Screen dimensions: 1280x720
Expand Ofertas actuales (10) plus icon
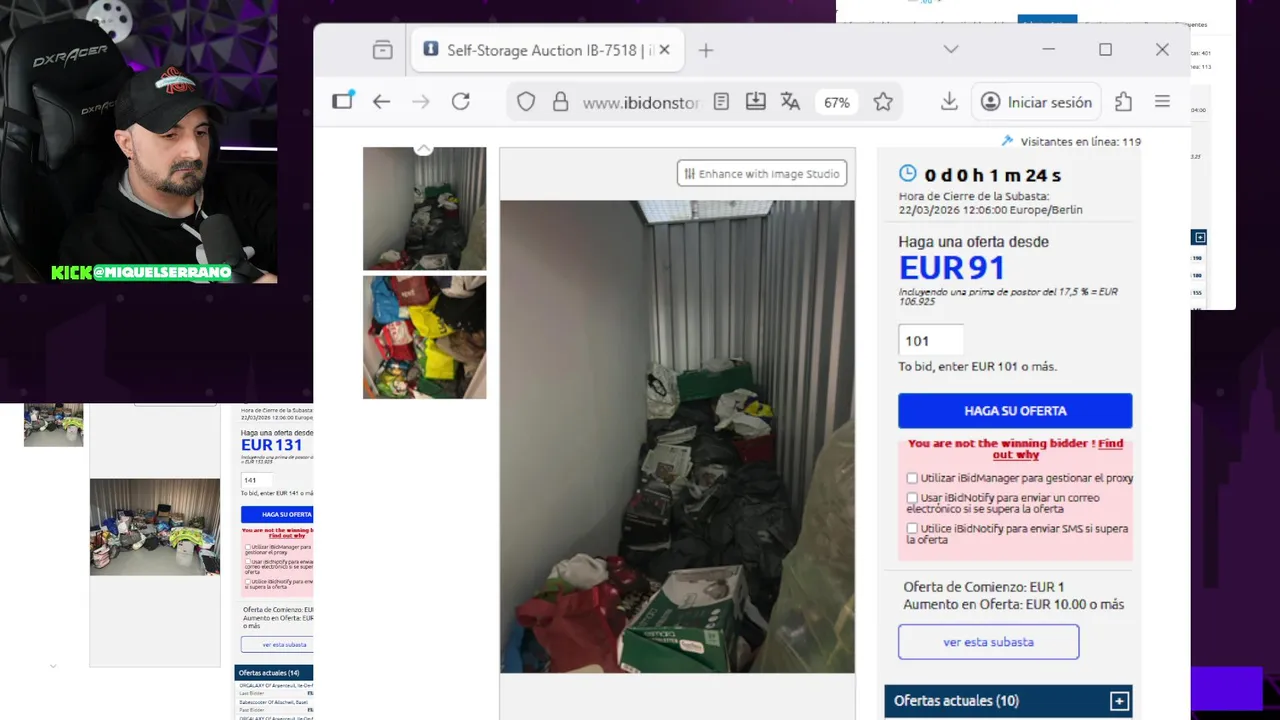[x=1119, y=701]
